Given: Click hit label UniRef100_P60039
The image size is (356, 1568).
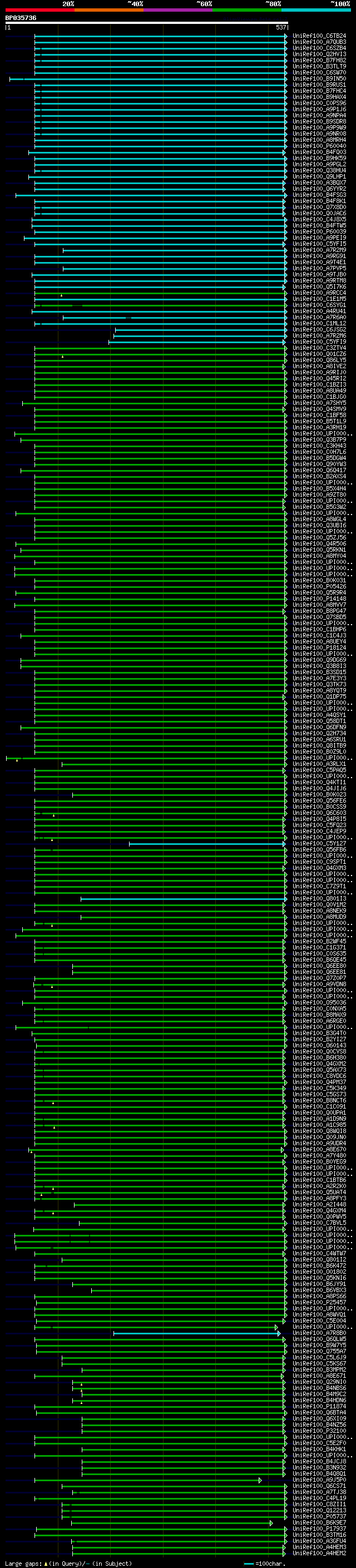Looking at the screenshot, I should point(319,231).
